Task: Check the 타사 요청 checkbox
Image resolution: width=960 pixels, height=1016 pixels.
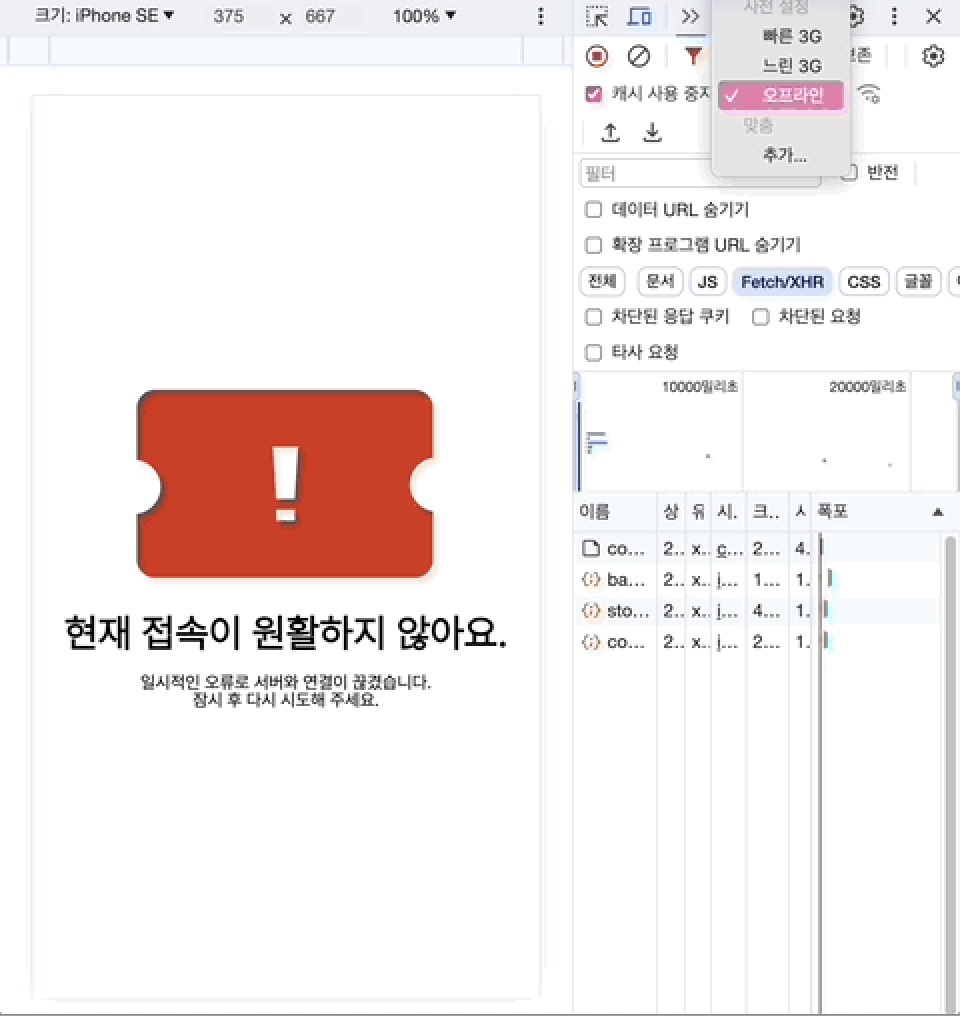Action: pyautogui.click(x=593, y=352)
